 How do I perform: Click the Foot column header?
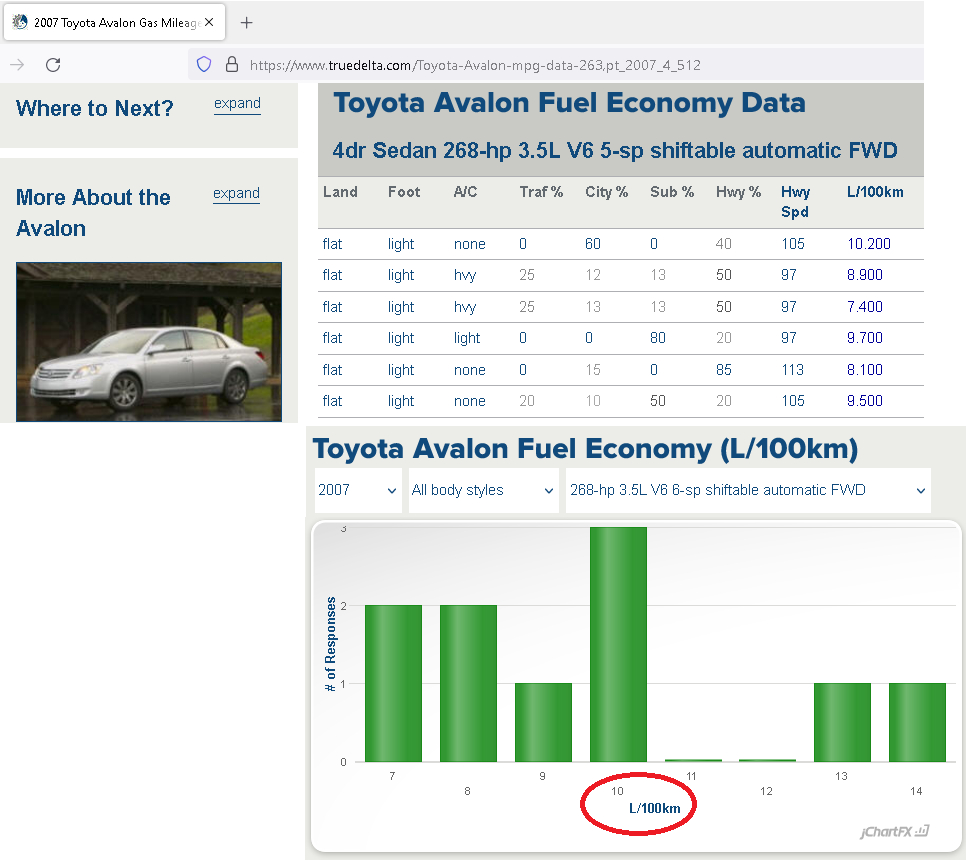[x=404, y=192]
